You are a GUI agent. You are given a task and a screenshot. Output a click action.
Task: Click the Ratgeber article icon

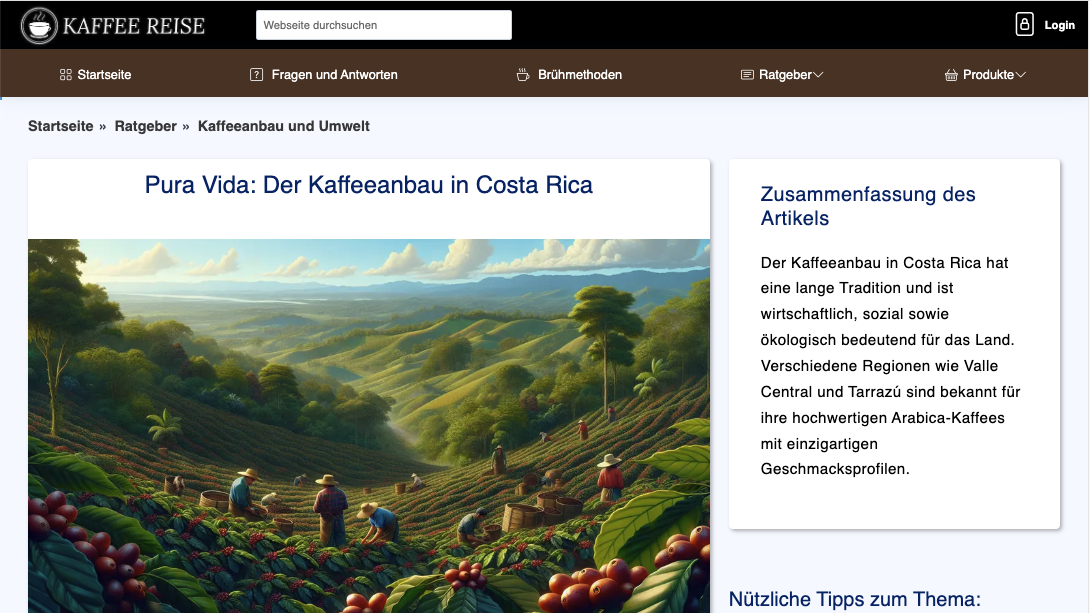tap(746, 75)
